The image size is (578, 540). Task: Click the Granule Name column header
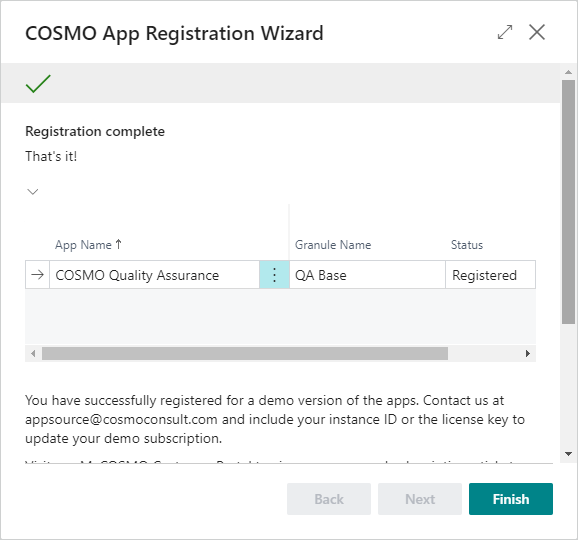pyautogui.click(x=333, y=245)
